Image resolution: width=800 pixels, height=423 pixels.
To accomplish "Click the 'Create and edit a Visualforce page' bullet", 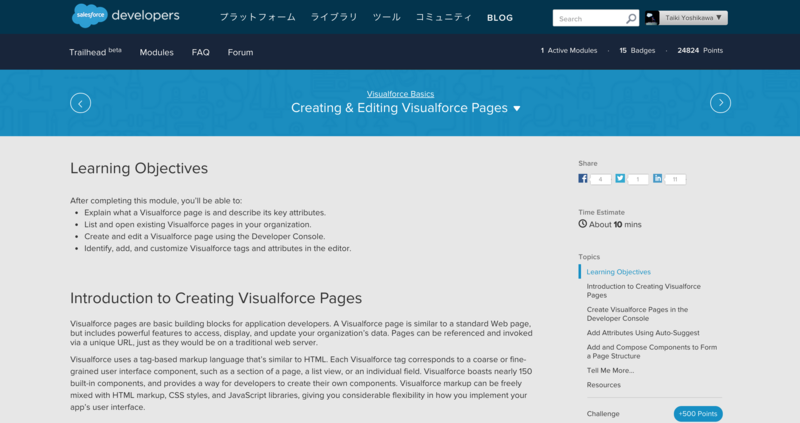I will point(205,236).
